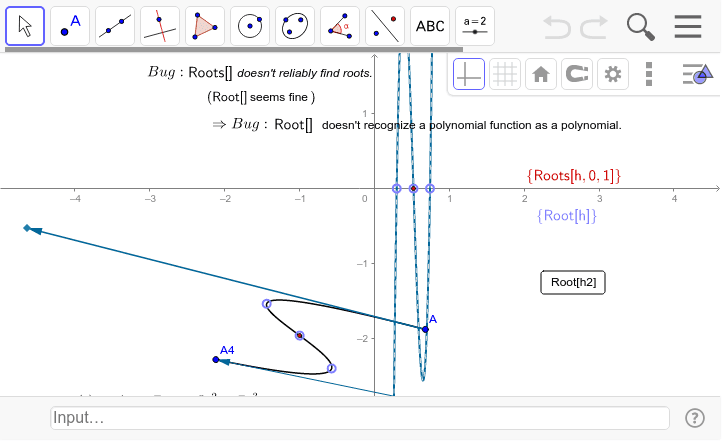Screen dimensions: 722x441
Task: Select the Angle tool
Action: tap(340, 26)
